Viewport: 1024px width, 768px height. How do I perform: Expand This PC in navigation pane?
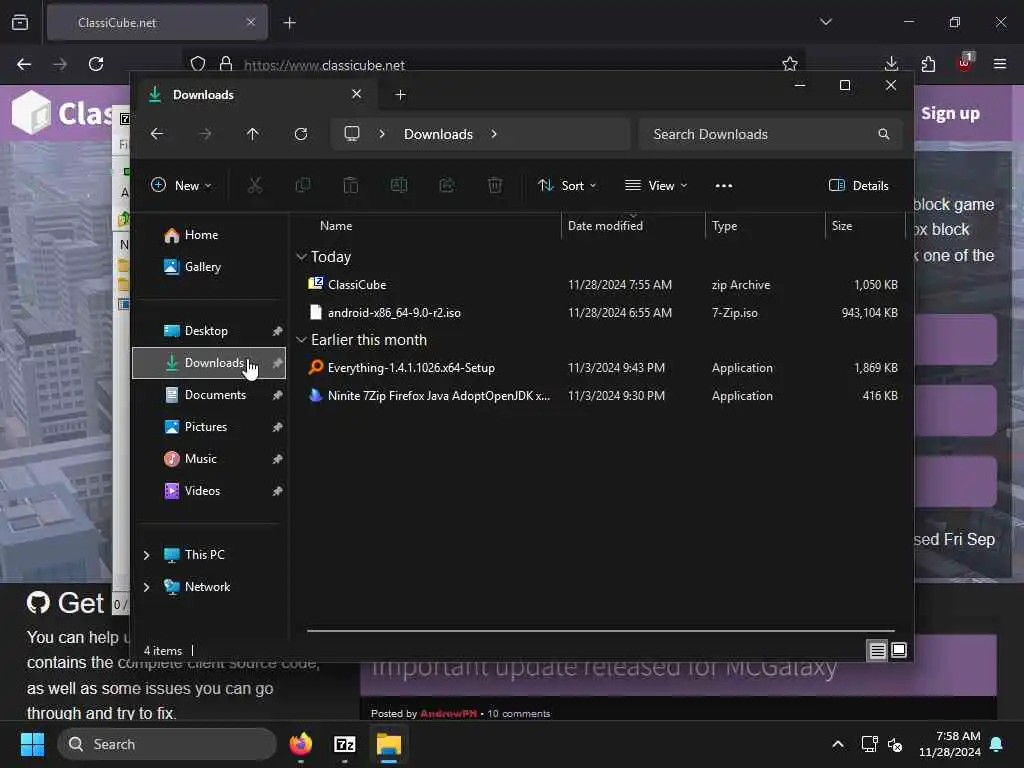click(x=146, y=555)
